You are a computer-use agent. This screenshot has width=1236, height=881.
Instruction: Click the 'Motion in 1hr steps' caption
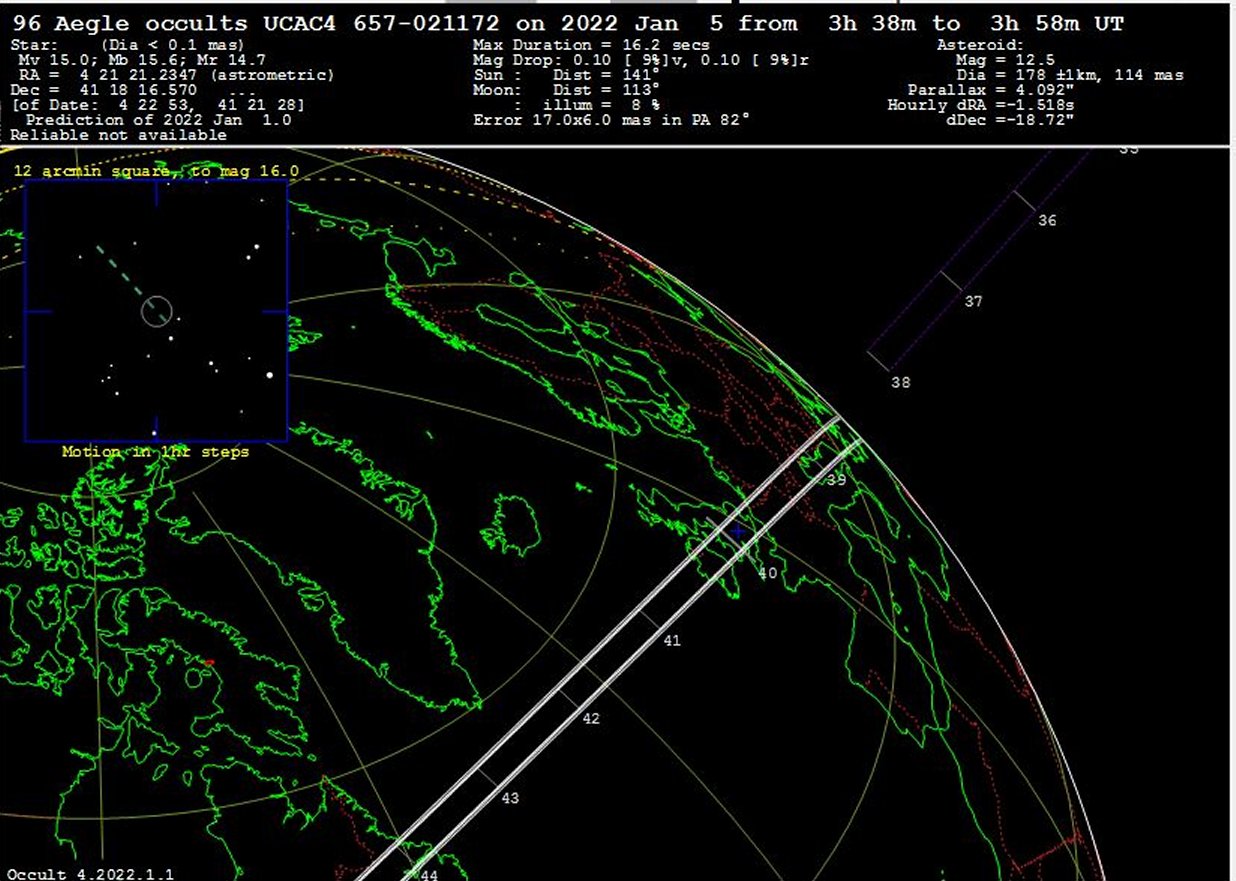[x=155, y=451]
